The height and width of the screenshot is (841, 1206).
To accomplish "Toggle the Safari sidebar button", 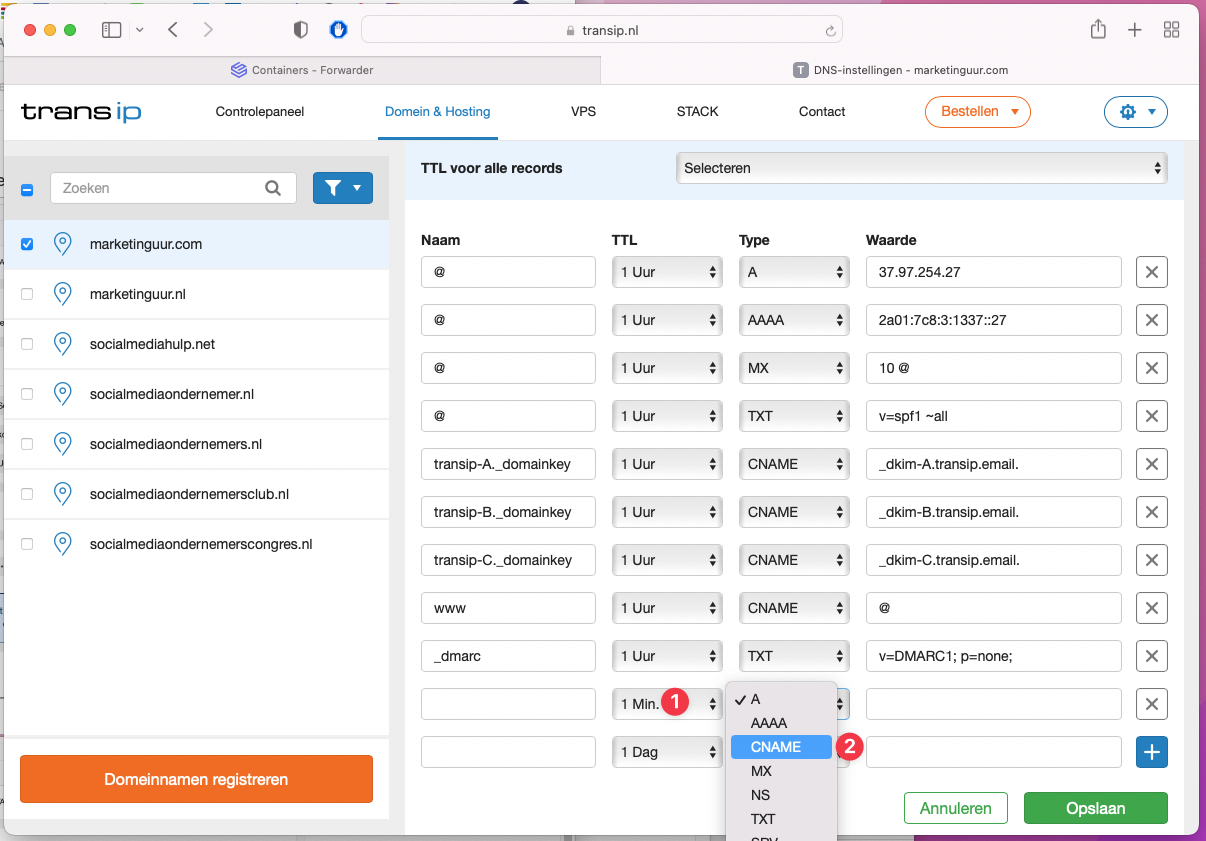I will (x=111, y=30).
